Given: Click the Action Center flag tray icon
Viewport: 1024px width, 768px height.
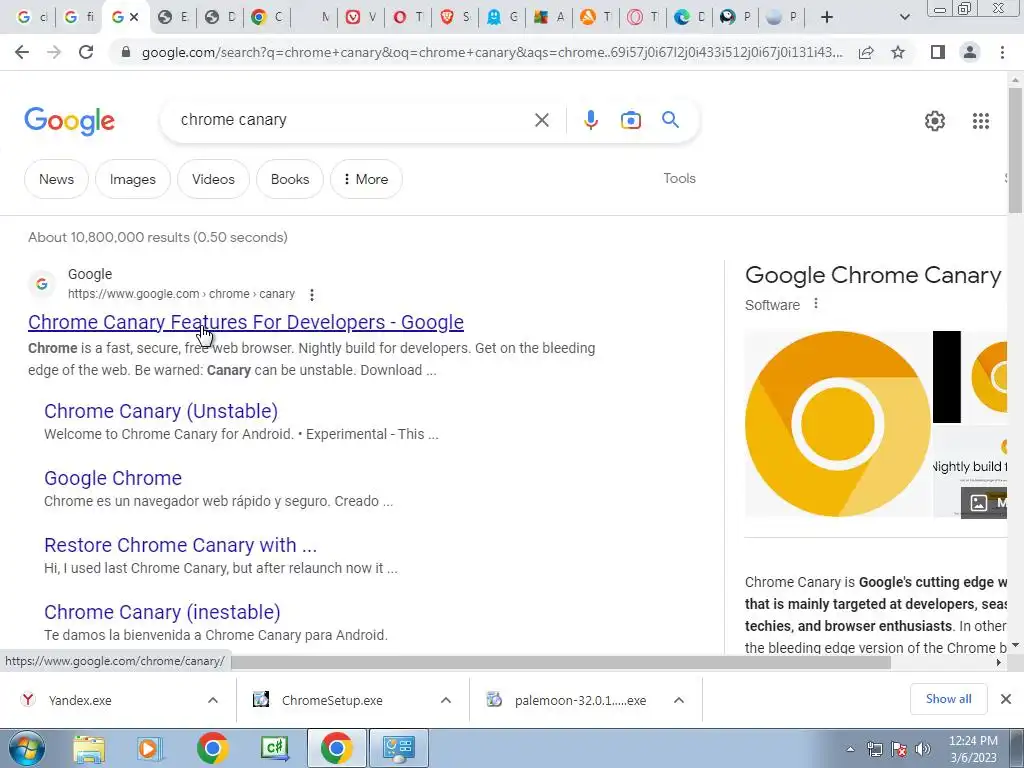Looking at the screenshot, I should click(899, 749).
